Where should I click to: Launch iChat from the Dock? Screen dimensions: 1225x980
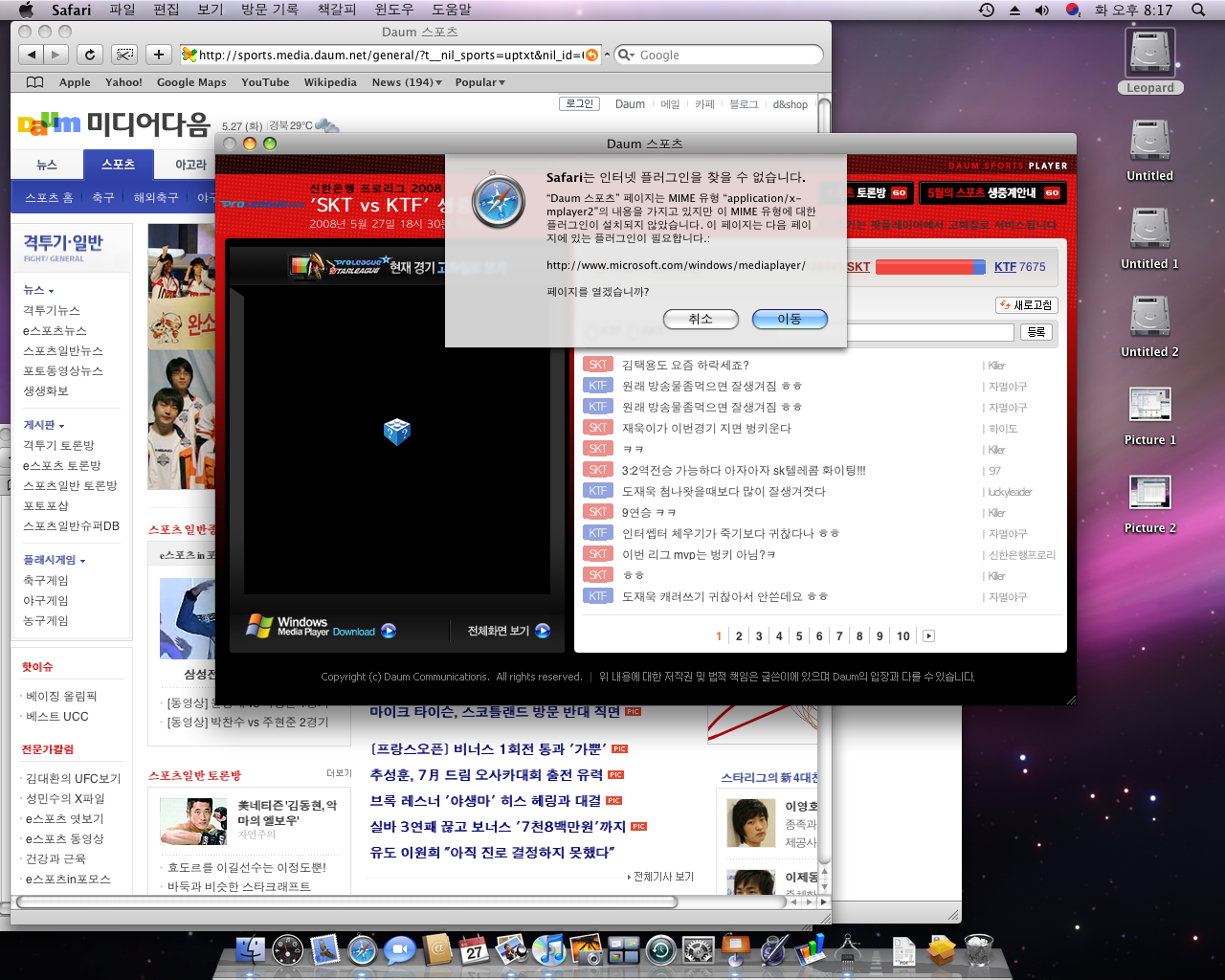[x=399, y=950]
